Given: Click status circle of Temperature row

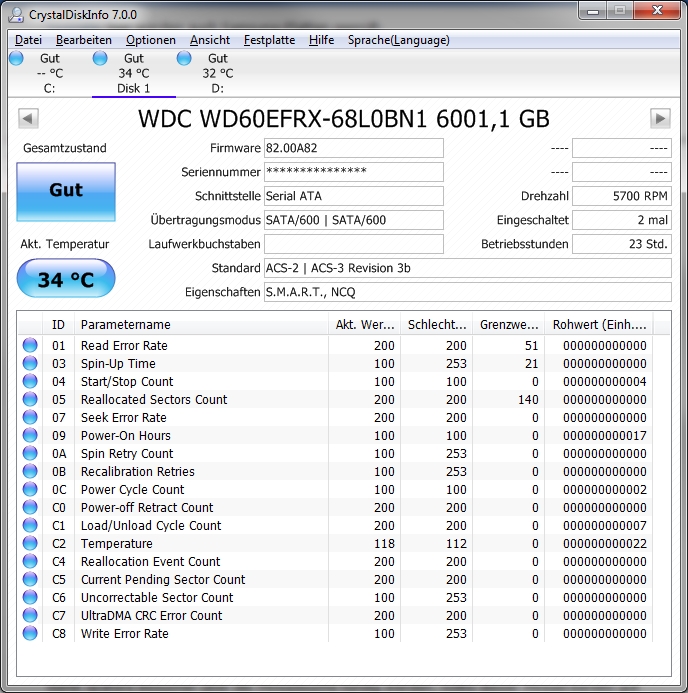Looking at the screenshot, I should tap(30, 543).
